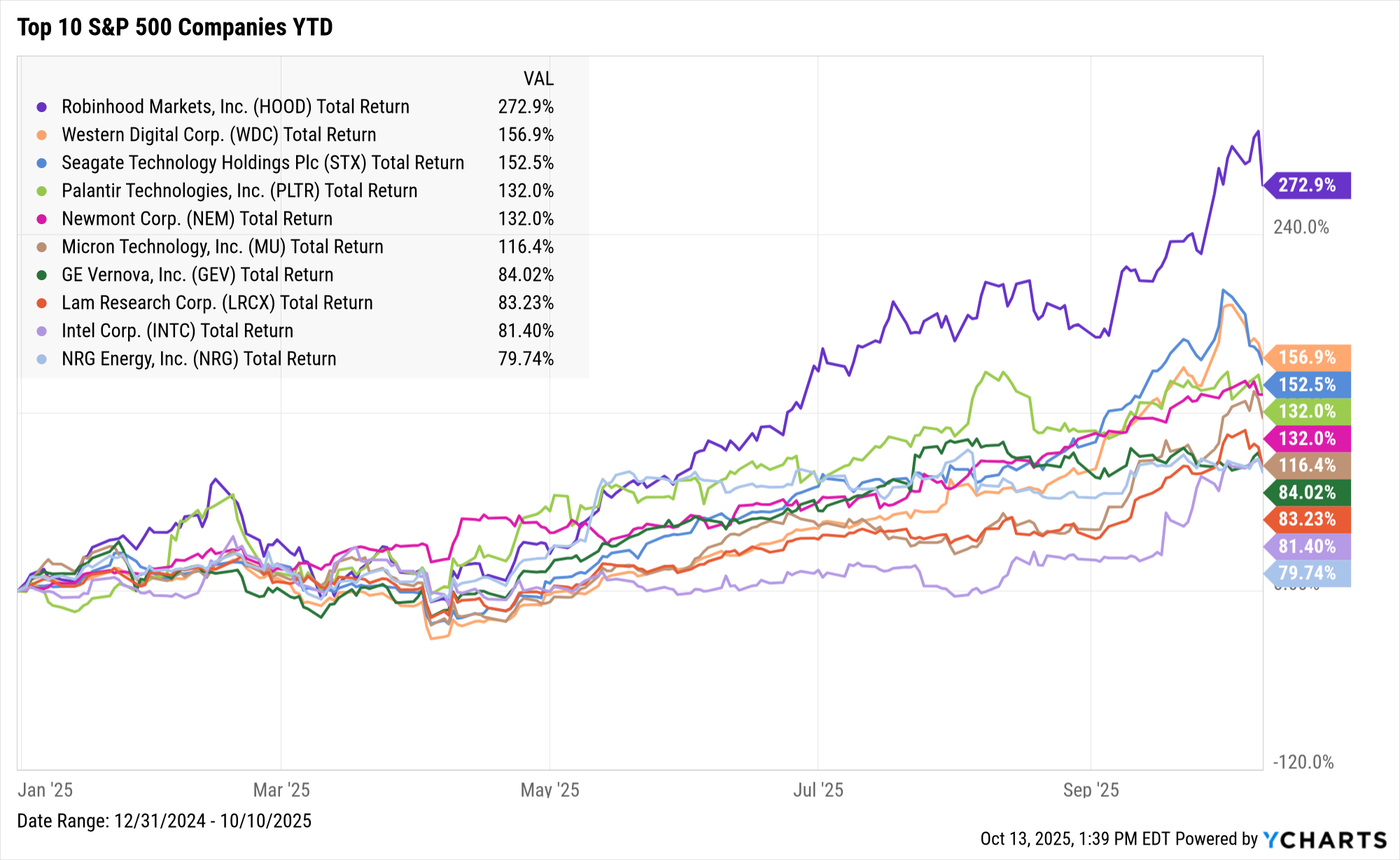The height and width of the screenshot is (860, 1400).
Task: Select the NRG Energy legend entry
Action: [199, 359]
